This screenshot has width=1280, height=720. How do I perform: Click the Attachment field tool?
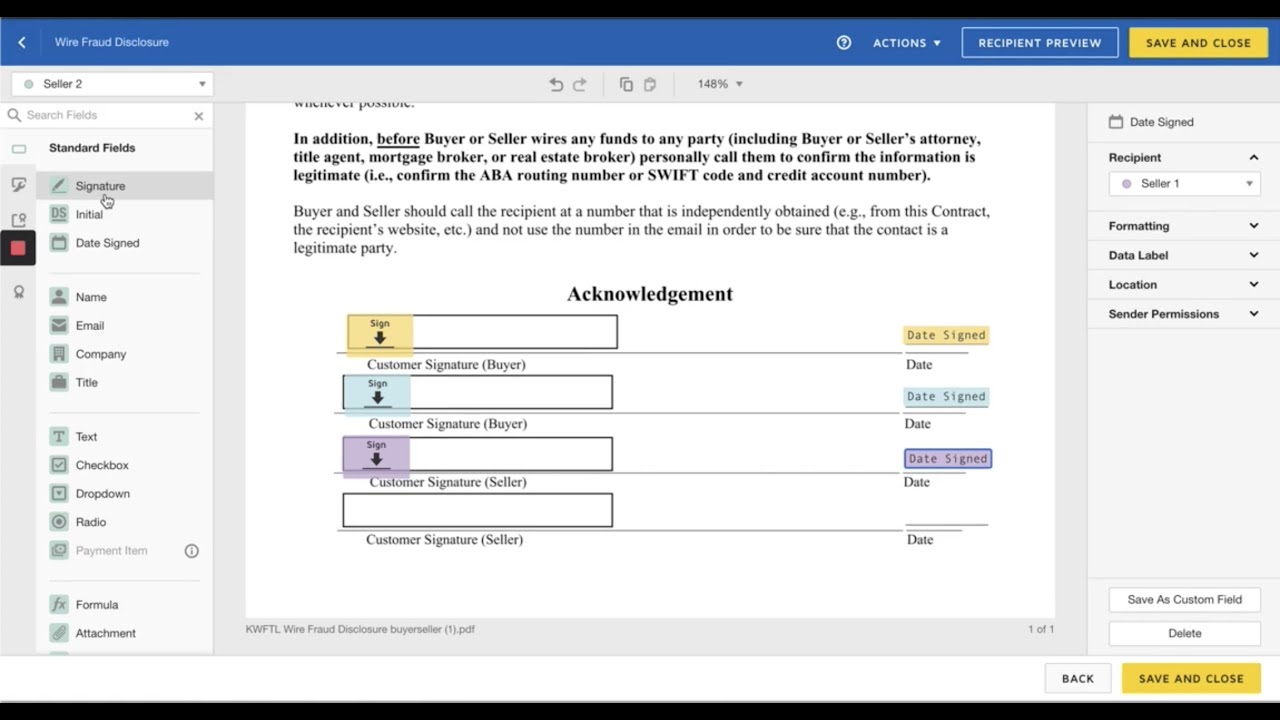(105, 632)
